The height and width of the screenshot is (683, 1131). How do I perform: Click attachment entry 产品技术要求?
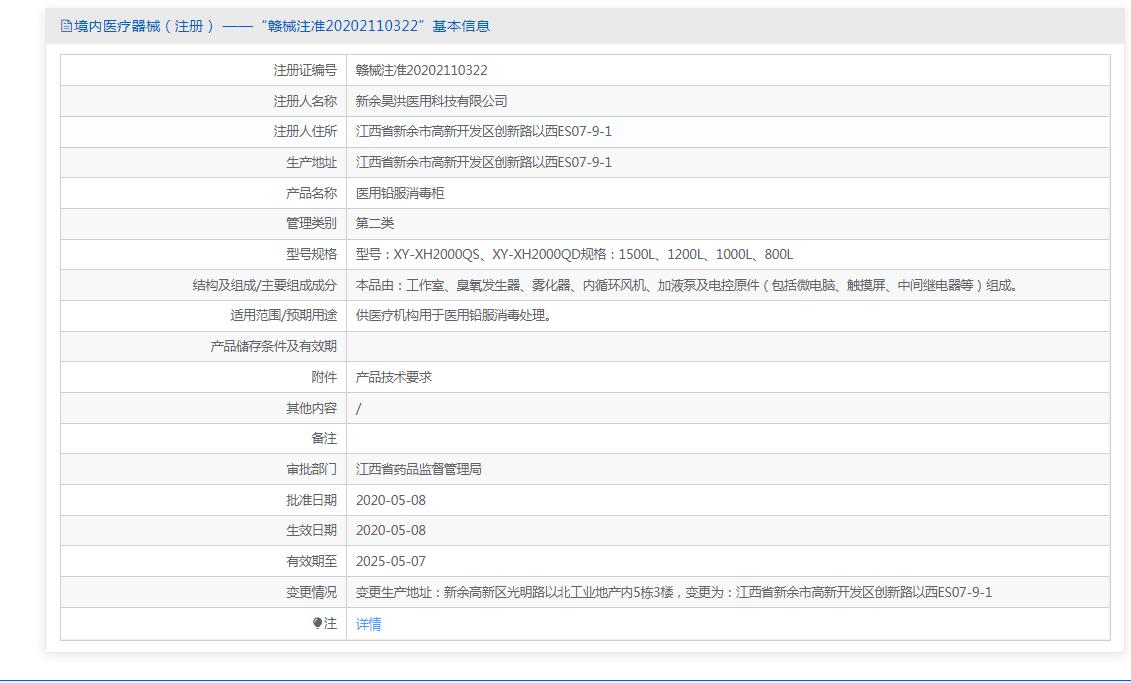[x=393, y=377]
